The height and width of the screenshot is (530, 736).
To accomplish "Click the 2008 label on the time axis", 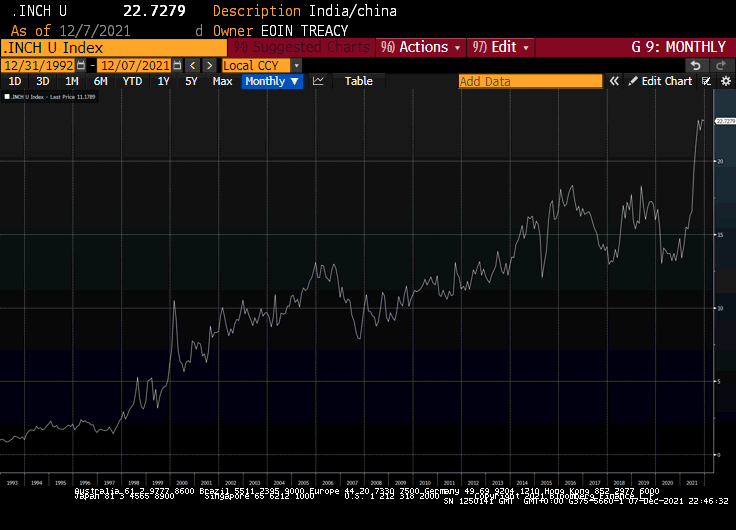I will pos(376,483).
